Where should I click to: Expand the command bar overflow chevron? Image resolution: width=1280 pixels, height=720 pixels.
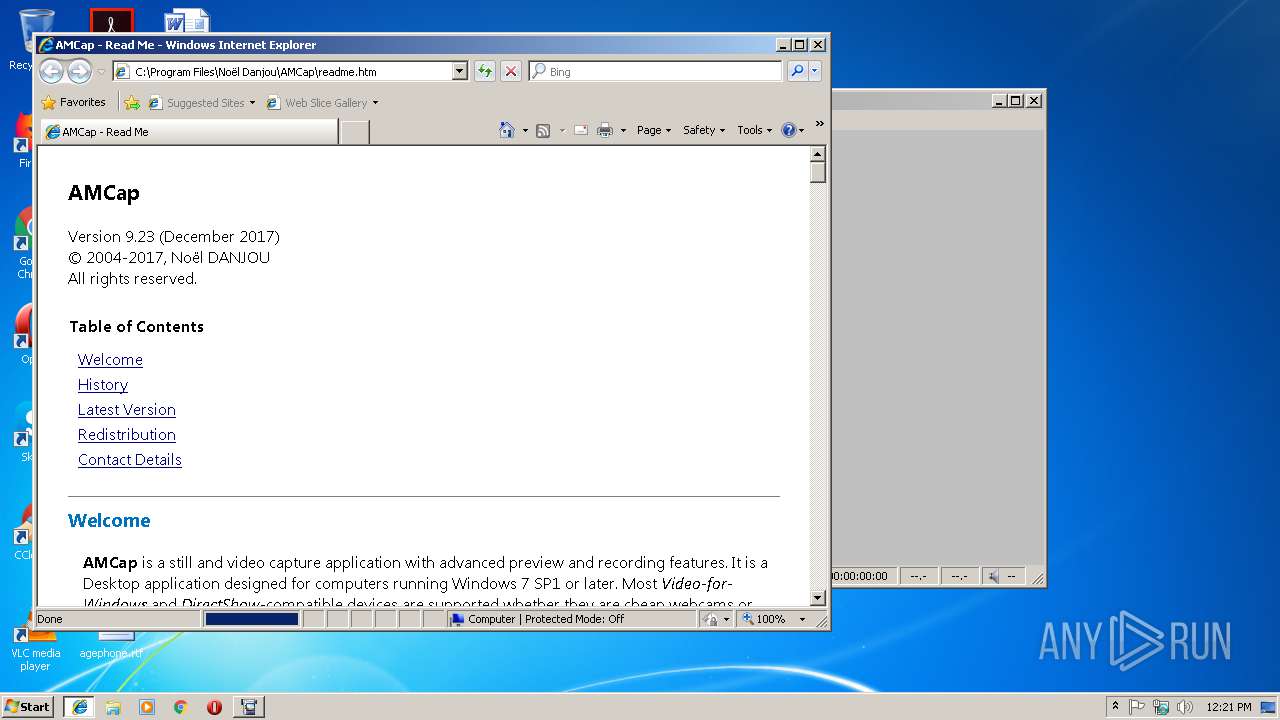819,124
